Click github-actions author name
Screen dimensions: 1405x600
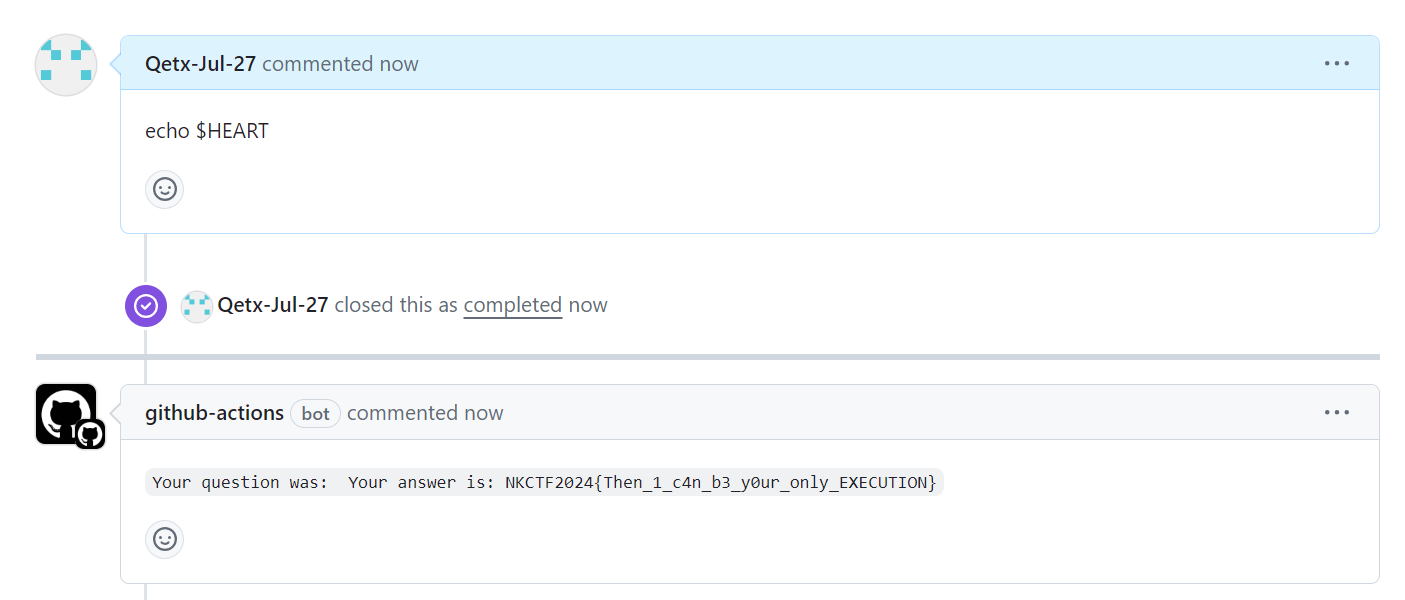(214, 413)
